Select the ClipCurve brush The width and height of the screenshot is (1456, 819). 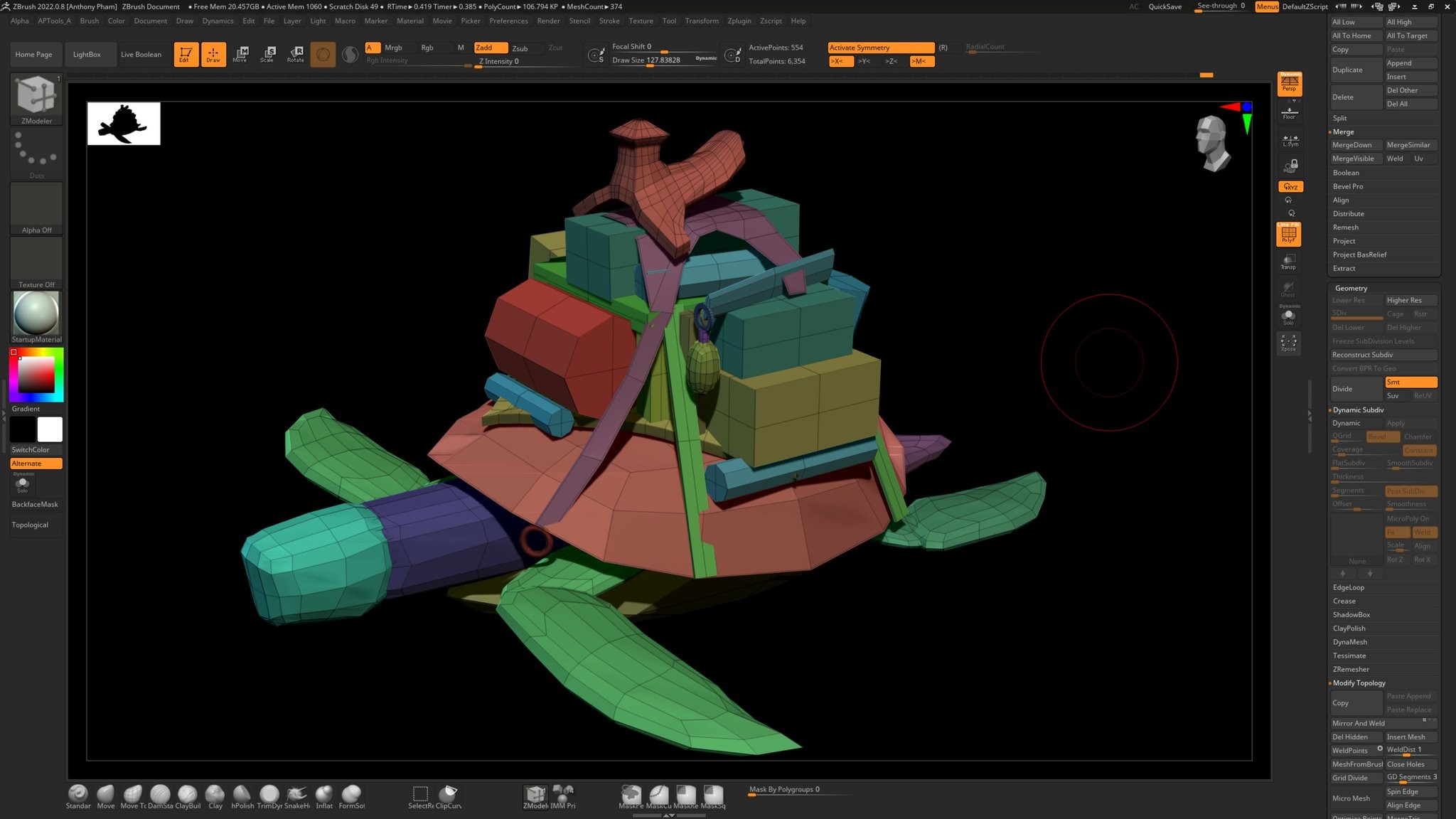(448, 797)
